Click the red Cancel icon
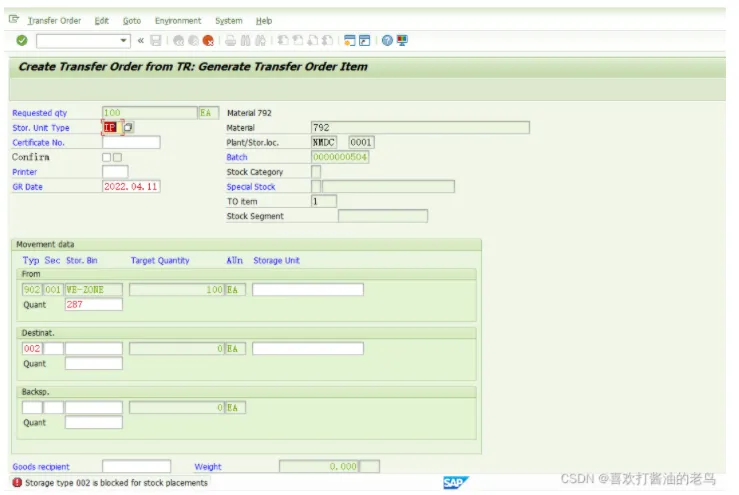 click(x=208, y=41)
